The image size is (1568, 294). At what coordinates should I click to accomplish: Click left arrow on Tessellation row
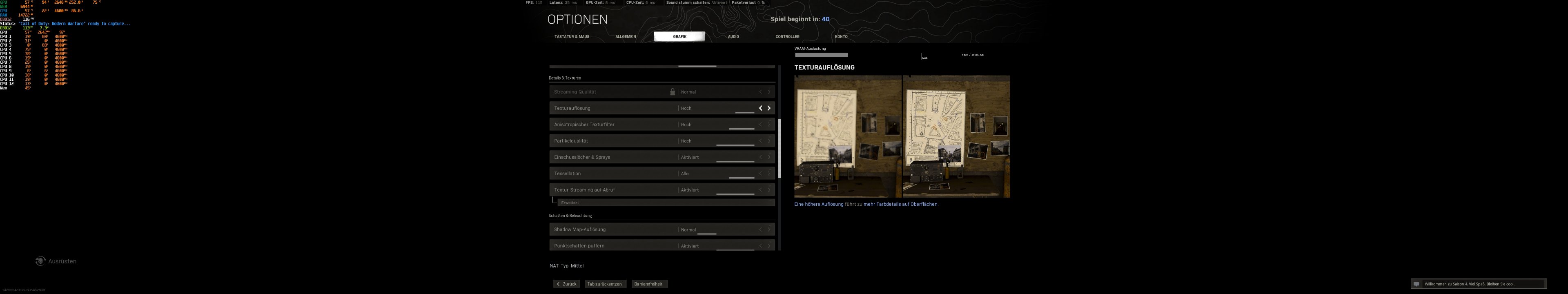click(x=760, y=174)
